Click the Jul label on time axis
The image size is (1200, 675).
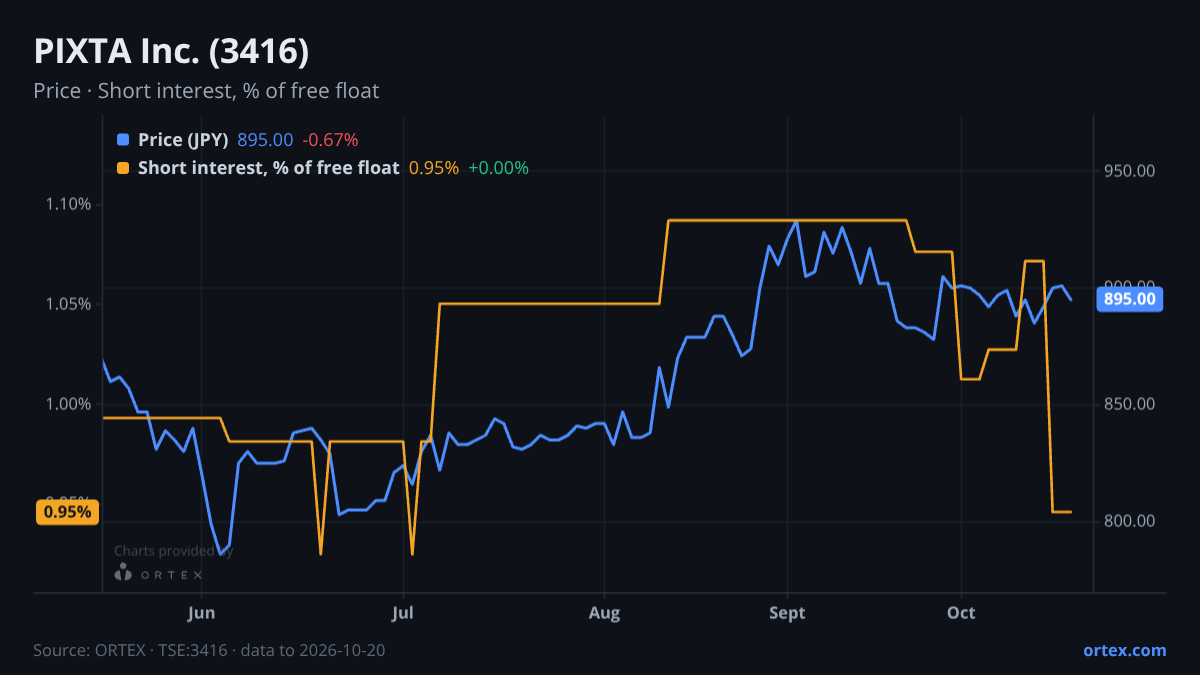coord(403,612)
